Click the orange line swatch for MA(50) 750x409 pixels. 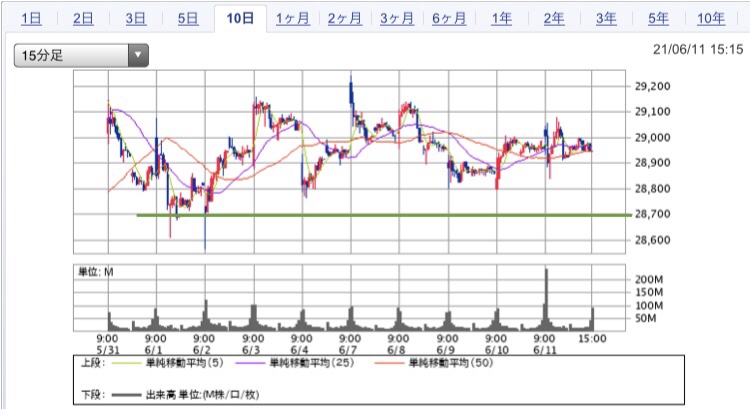tap(389, 364)
